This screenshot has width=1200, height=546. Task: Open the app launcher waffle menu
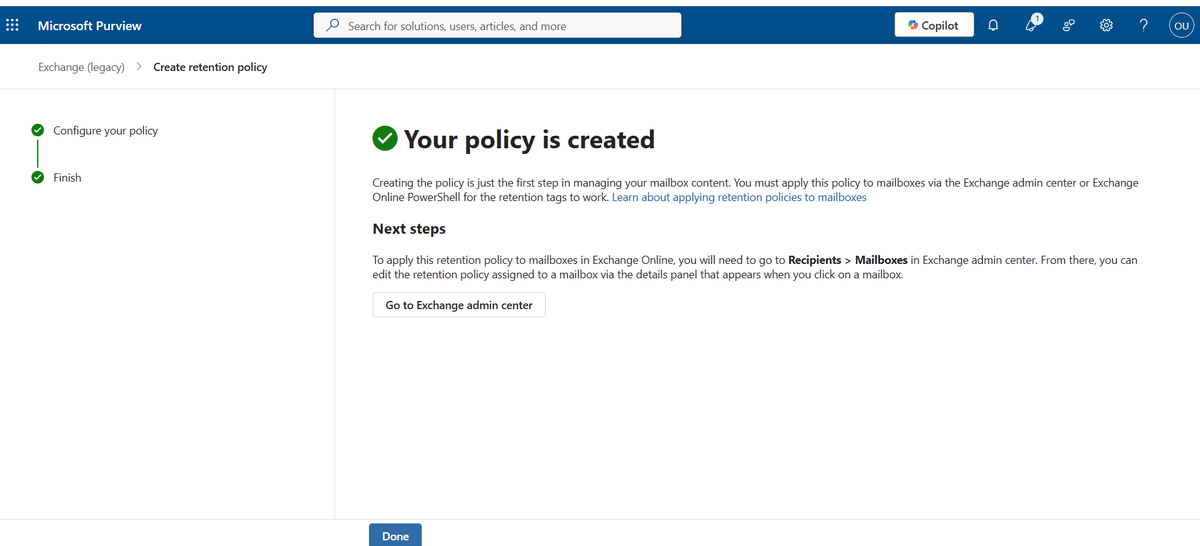12,26
